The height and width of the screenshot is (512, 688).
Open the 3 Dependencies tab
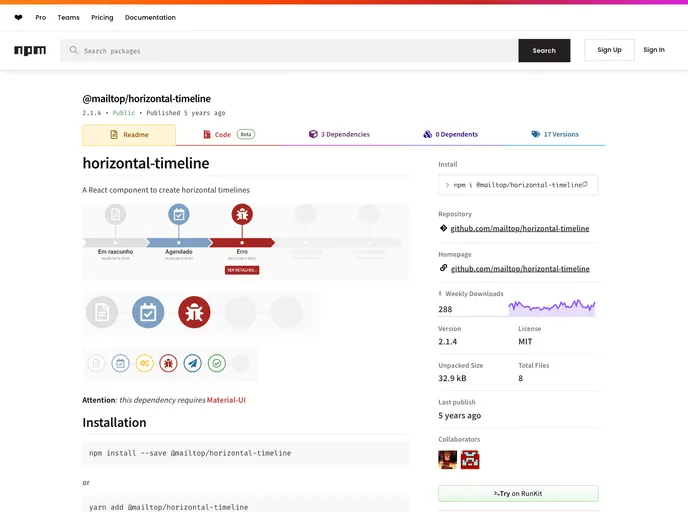(x=339, y=134)
